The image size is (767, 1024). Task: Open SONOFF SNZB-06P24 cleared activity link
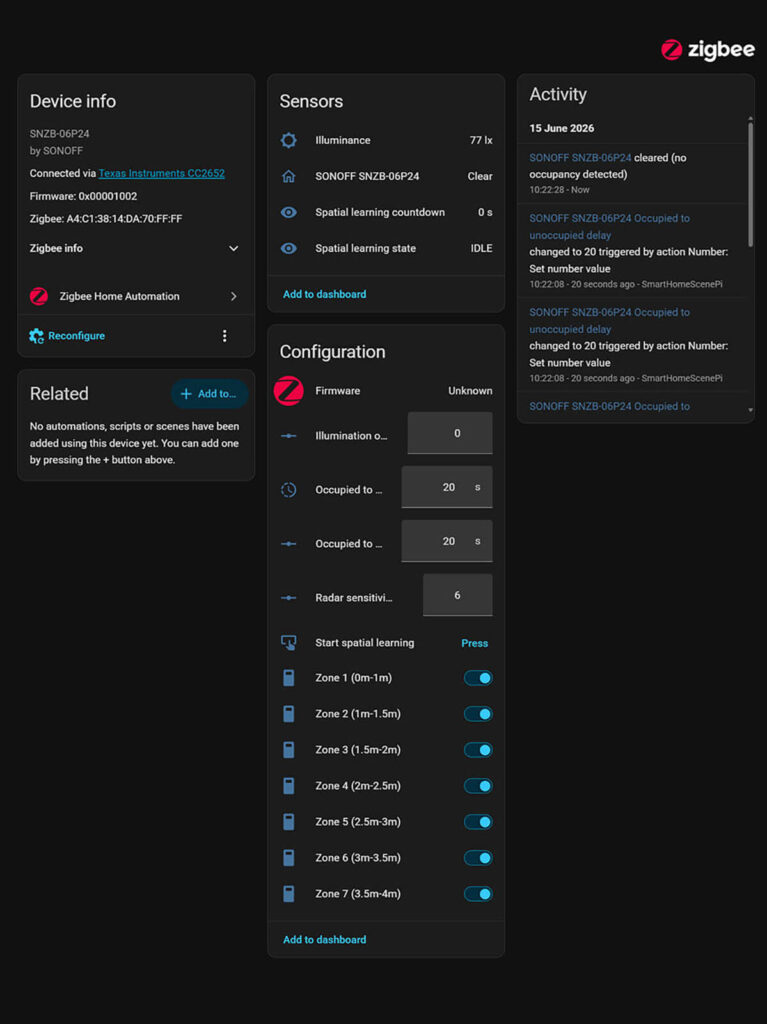[x=580, y=157]
